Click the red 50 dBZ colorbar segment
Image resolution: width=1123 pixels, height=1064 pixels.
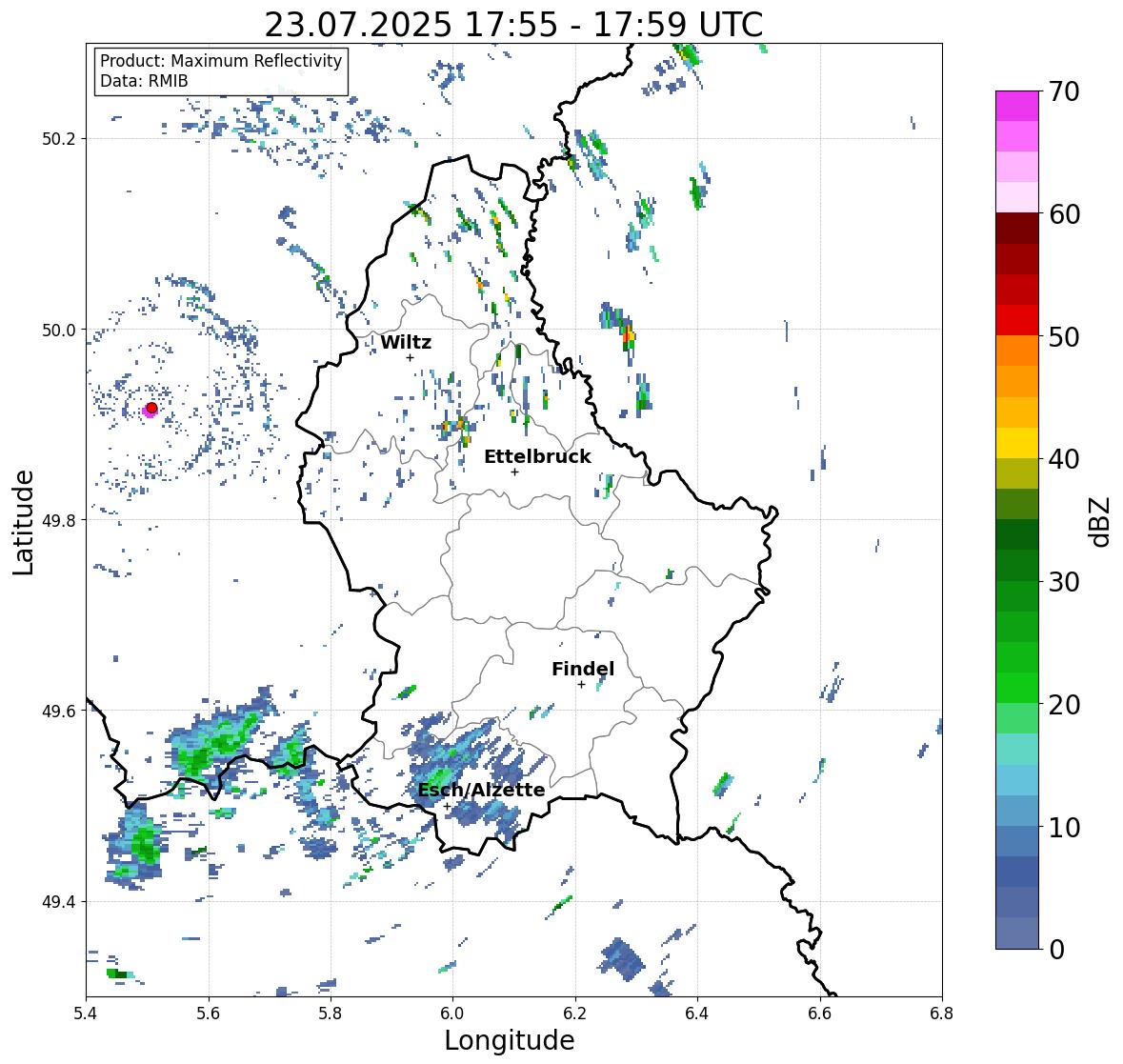click(1017, 320)
